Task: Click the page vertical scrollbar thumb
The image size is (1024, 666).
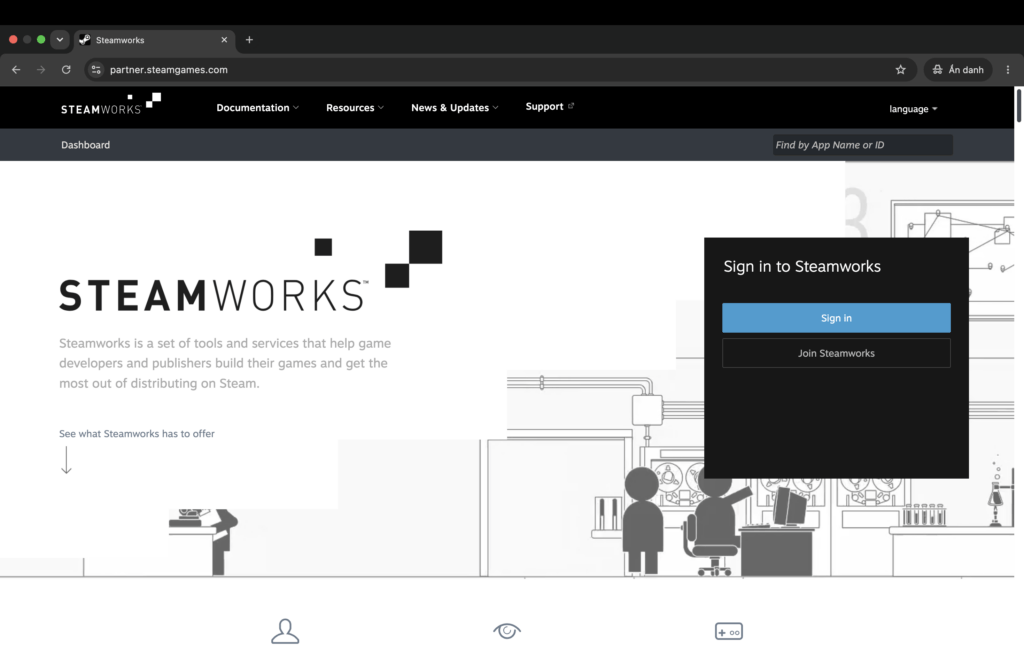Action: pos(1018,105)
